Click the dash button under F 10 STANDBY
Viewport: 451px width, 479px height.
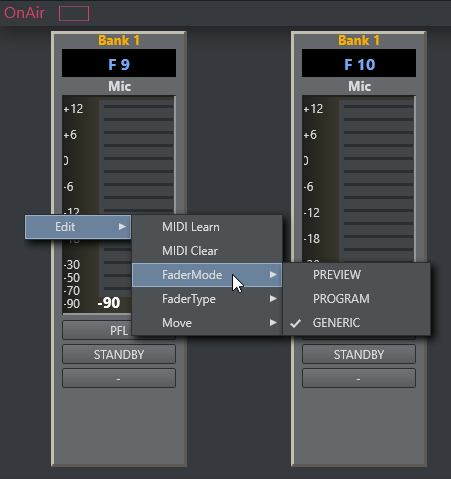(x=359, y=378)
